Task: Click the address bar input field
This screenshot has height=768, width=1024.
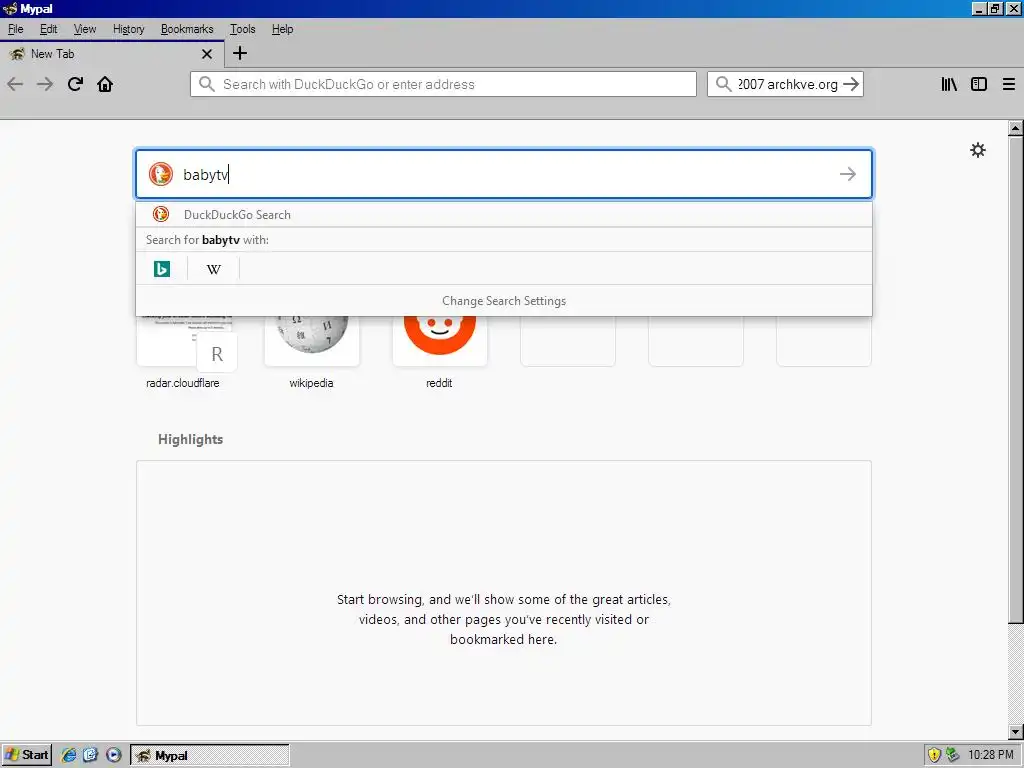Action: click(x=444, y=84)
